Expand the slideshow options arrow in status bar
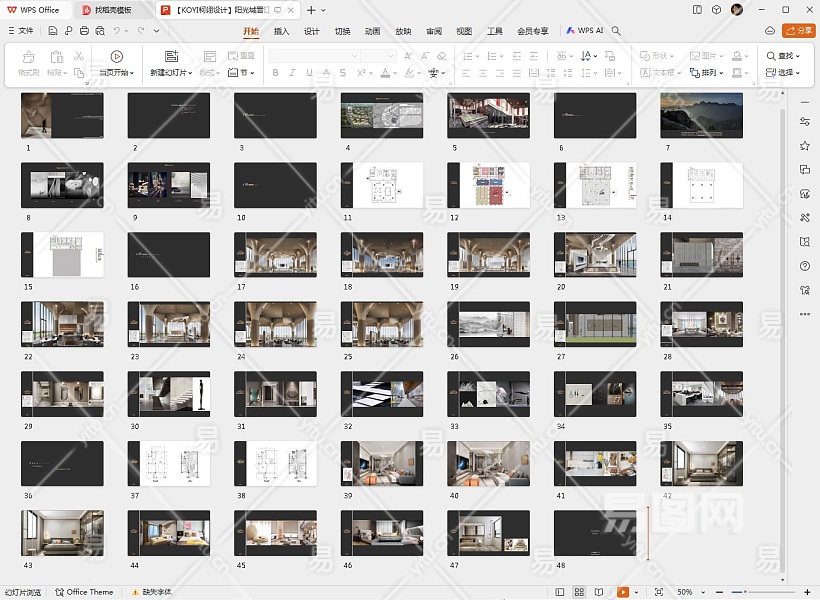The image size is (820, 600). (x=637, y=592)
